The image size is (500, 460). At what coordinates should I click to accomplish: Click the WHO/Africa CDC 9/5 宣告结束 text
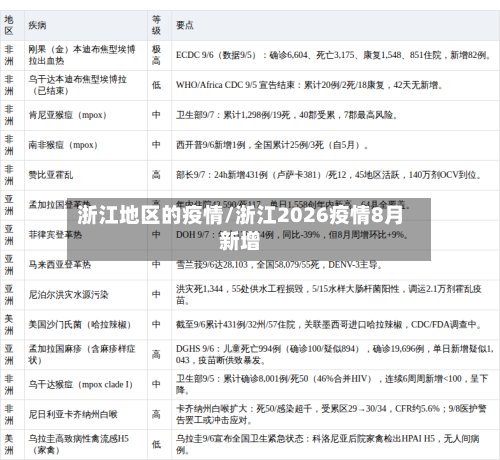(x=310, y=85)
